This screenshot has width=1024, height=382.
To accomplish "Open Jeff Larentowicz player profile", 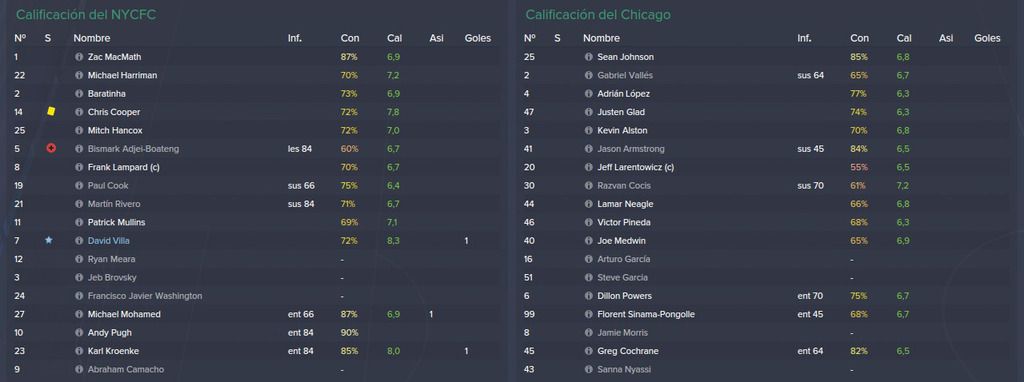I will (x=635, y=167).
